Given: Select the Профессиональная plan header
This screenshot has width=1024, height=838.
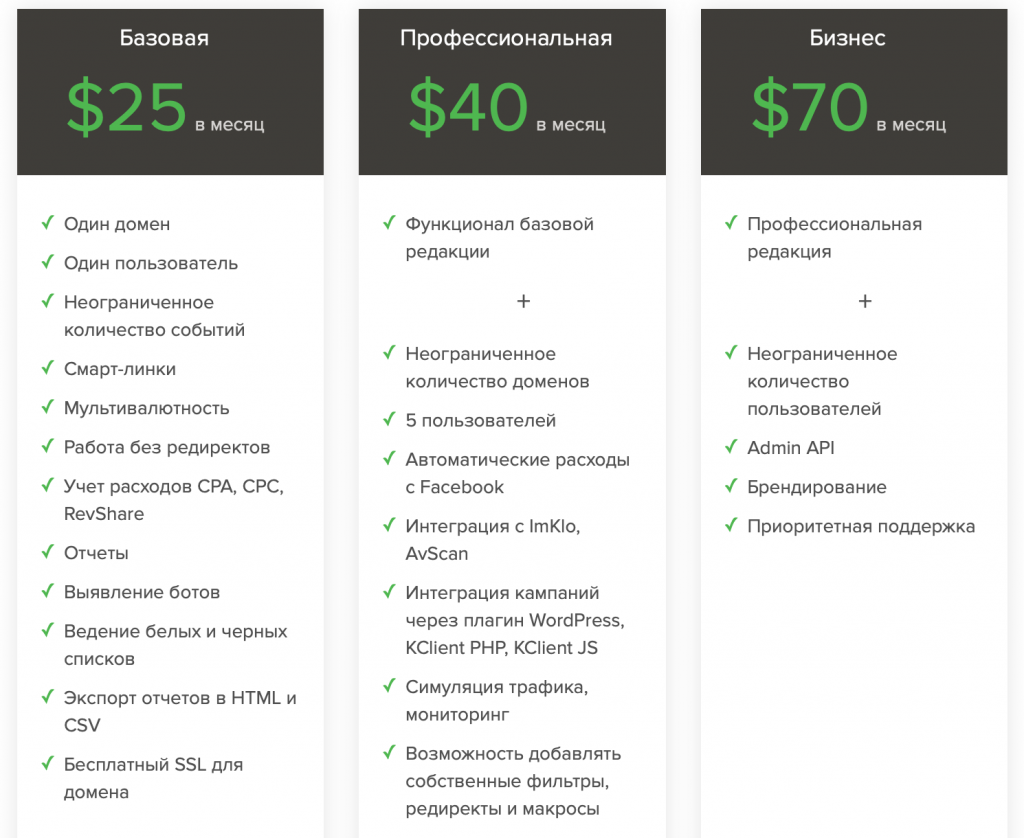Looking at the screenshot, I should coord(506,38).
